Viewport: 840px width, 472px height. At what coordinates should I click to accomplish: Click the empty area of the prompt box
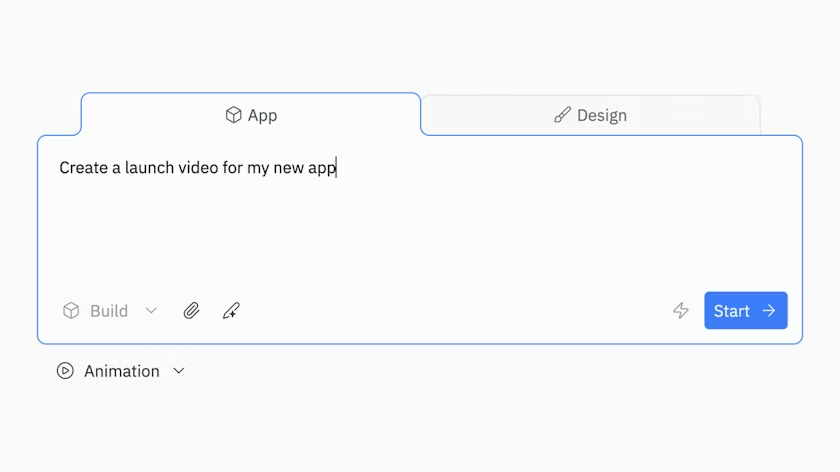pos(420,235)
